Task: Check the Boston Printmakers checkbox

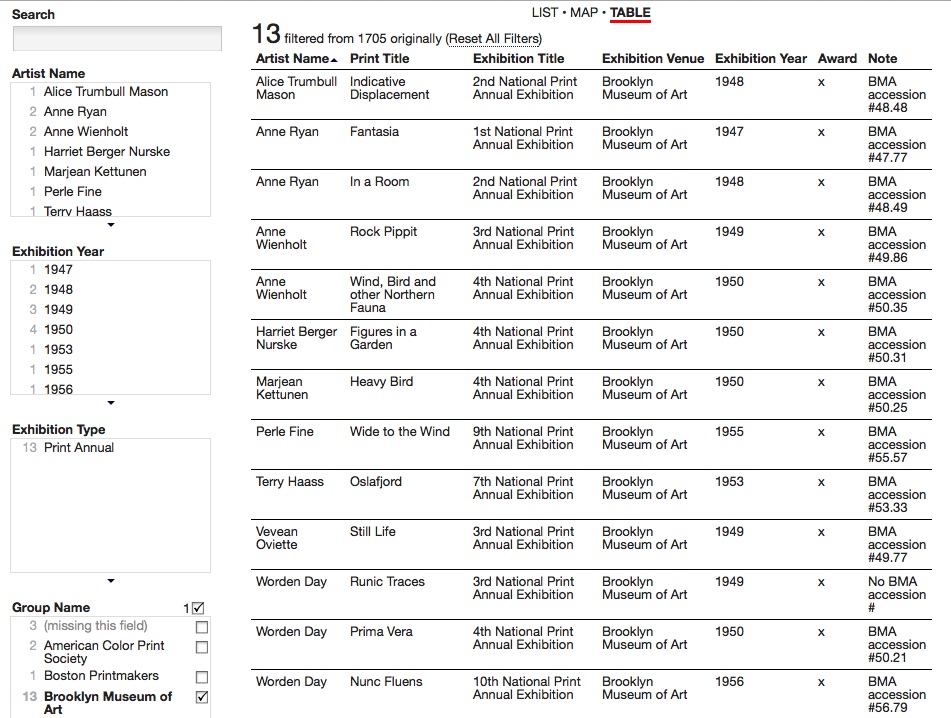Action: click(x=202, y=677)
